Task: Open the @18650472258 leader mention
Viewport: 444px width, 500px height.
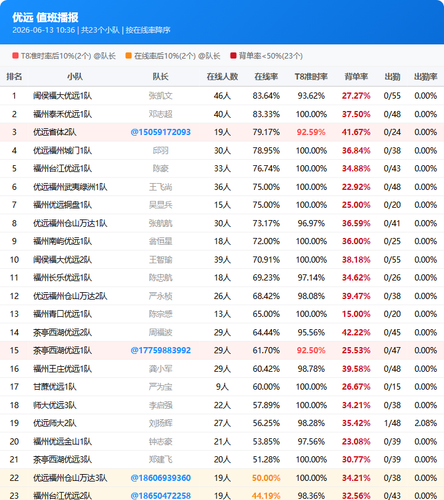Action: (161, 496)
